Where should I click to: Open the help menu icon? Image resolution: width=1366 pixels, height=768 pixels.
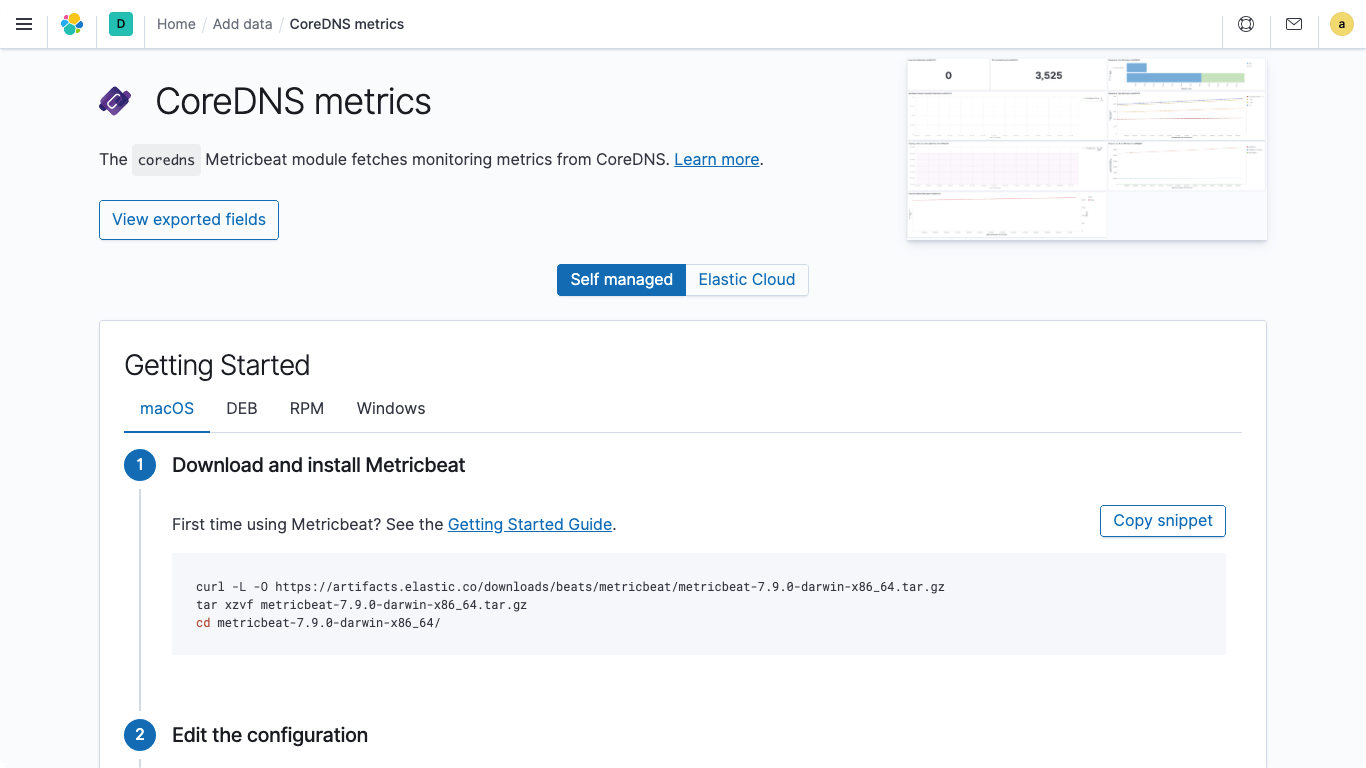click(x=1246, y=24)
